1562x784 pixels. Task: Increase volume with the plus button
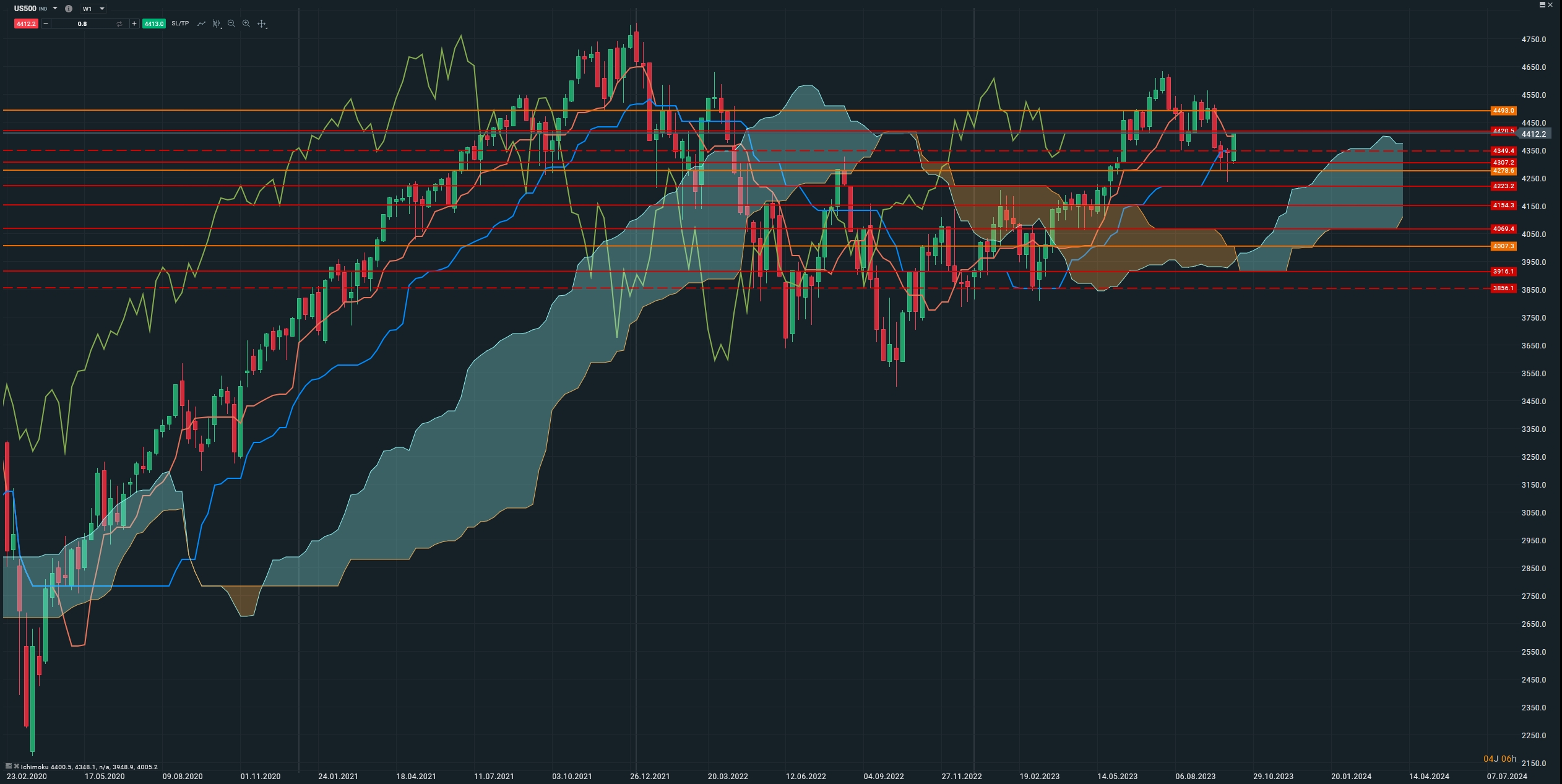coord(134,24)
